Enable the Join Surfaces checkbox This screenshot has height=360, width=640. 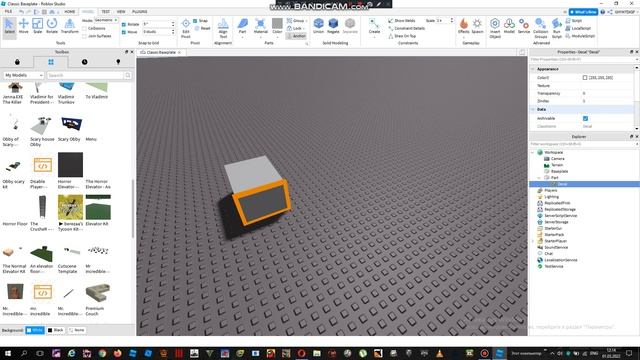point(84,36)
